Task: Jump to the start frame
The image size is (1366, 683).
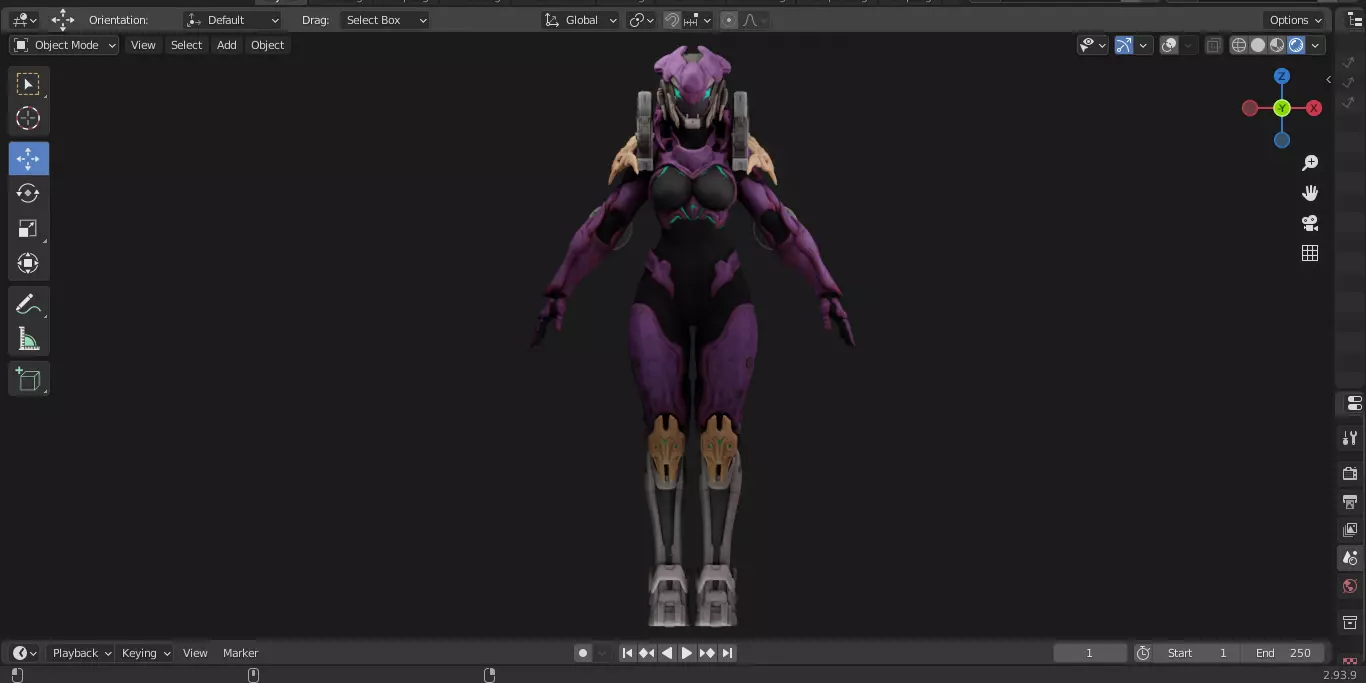Action: click(x=627, y=653)
